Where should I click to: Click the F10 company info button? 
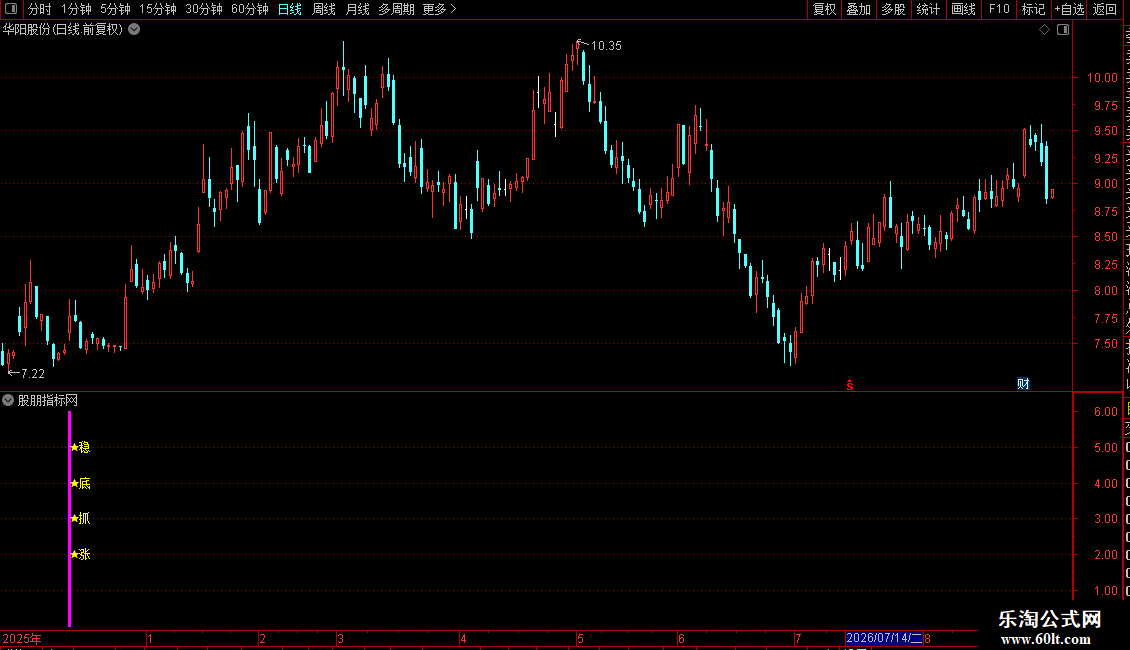[999, 9]
